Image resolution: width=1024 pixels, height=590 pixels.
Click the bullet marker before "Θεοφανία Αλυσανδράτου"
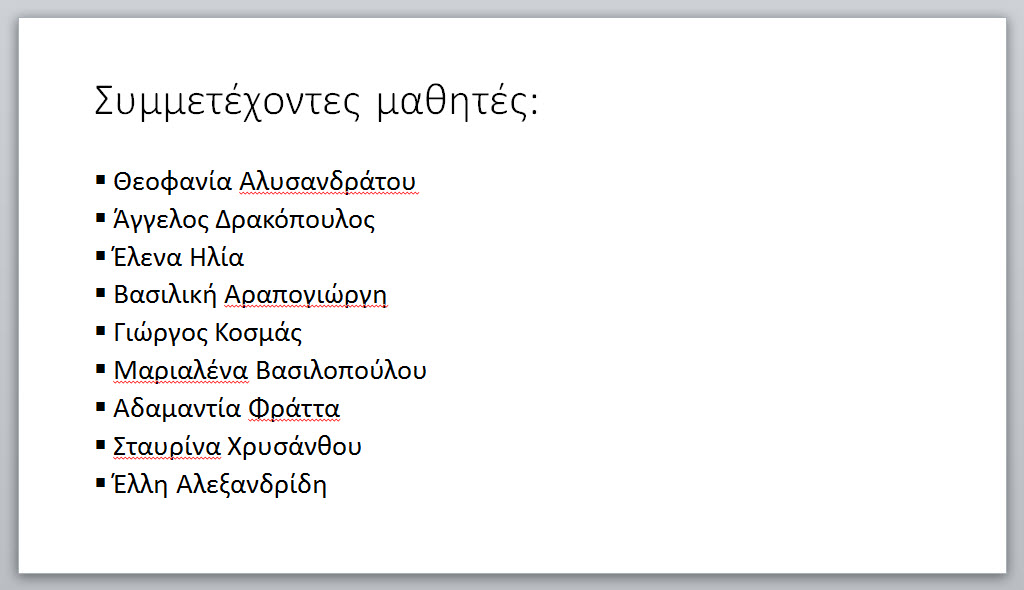(x=100, y=180)
